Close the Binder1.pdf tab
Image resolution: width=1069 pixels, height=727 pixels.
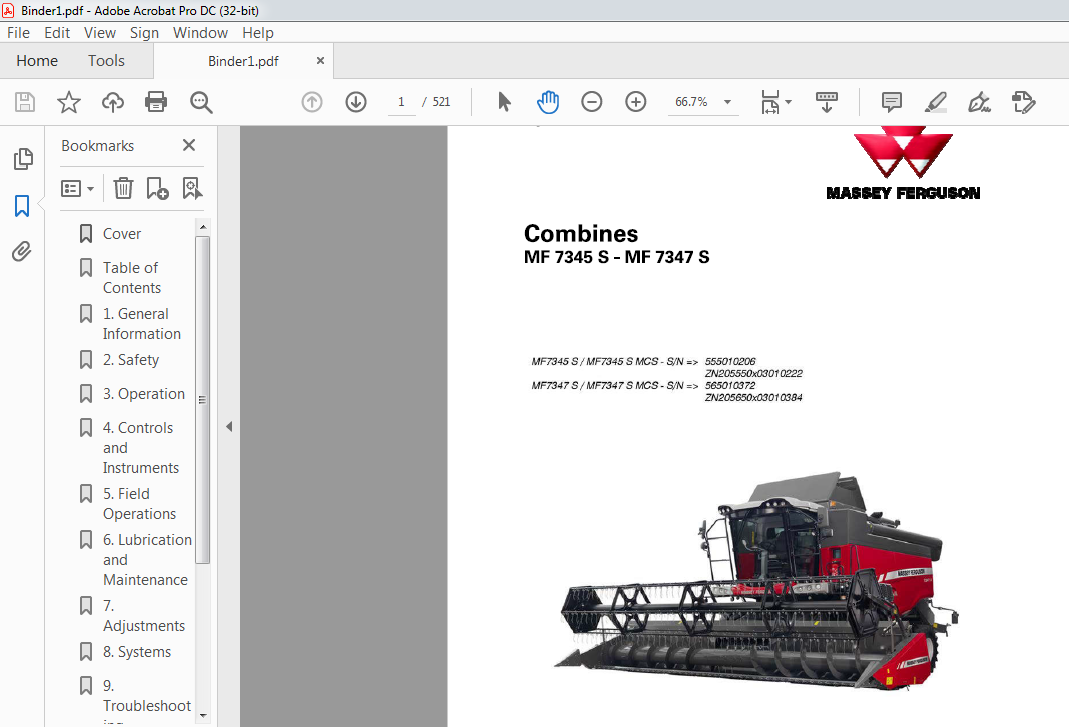click(320, 61)
